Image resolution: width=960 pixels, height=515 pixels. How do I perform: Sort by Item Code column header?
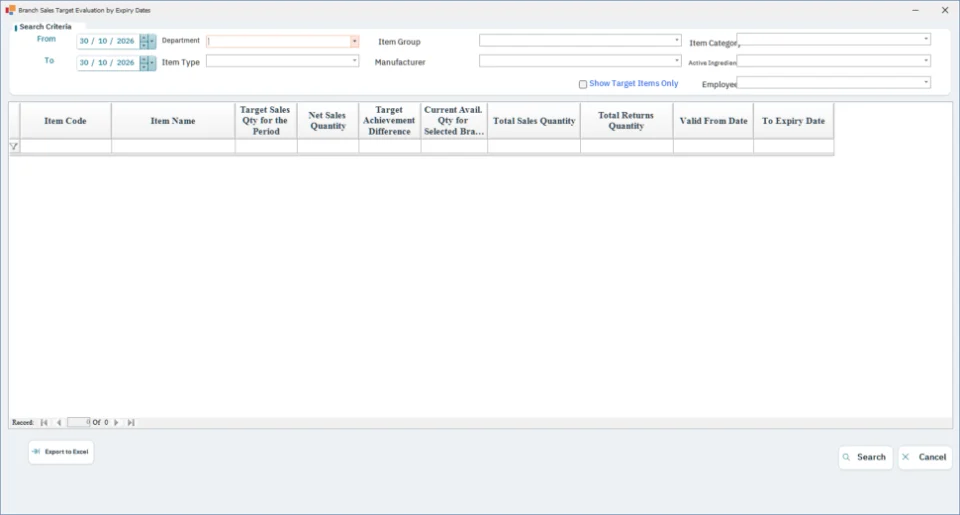click(x=66, y=121)
